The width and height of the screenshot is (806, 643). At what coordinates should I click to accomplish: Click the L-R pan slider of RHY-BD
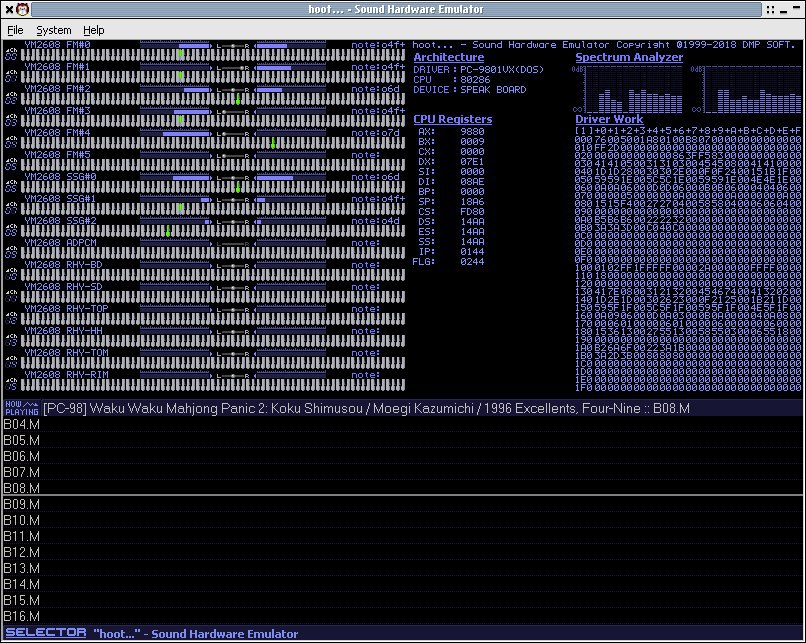[233, 266]
